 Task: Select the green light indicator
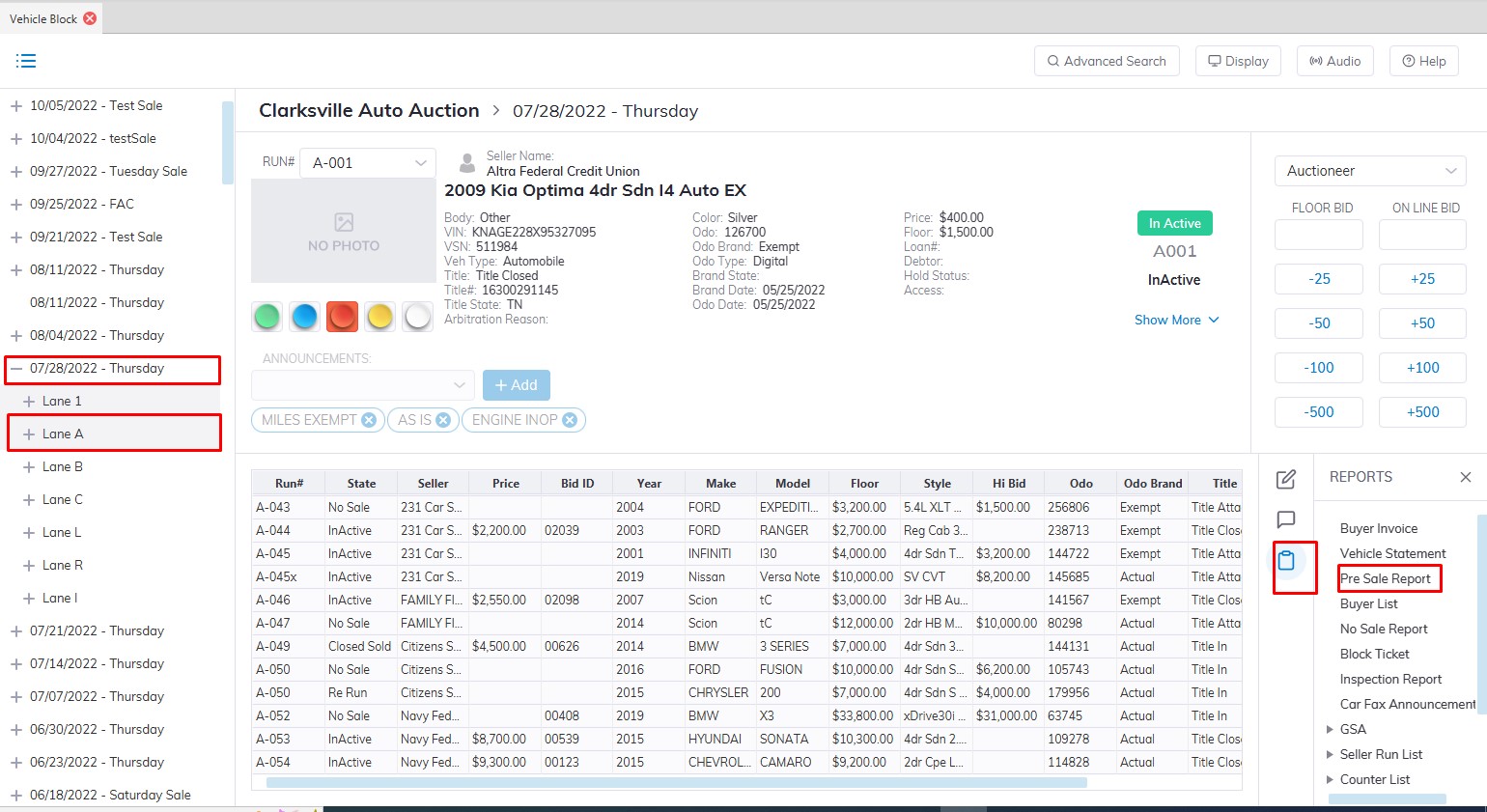tap(267, 316)
